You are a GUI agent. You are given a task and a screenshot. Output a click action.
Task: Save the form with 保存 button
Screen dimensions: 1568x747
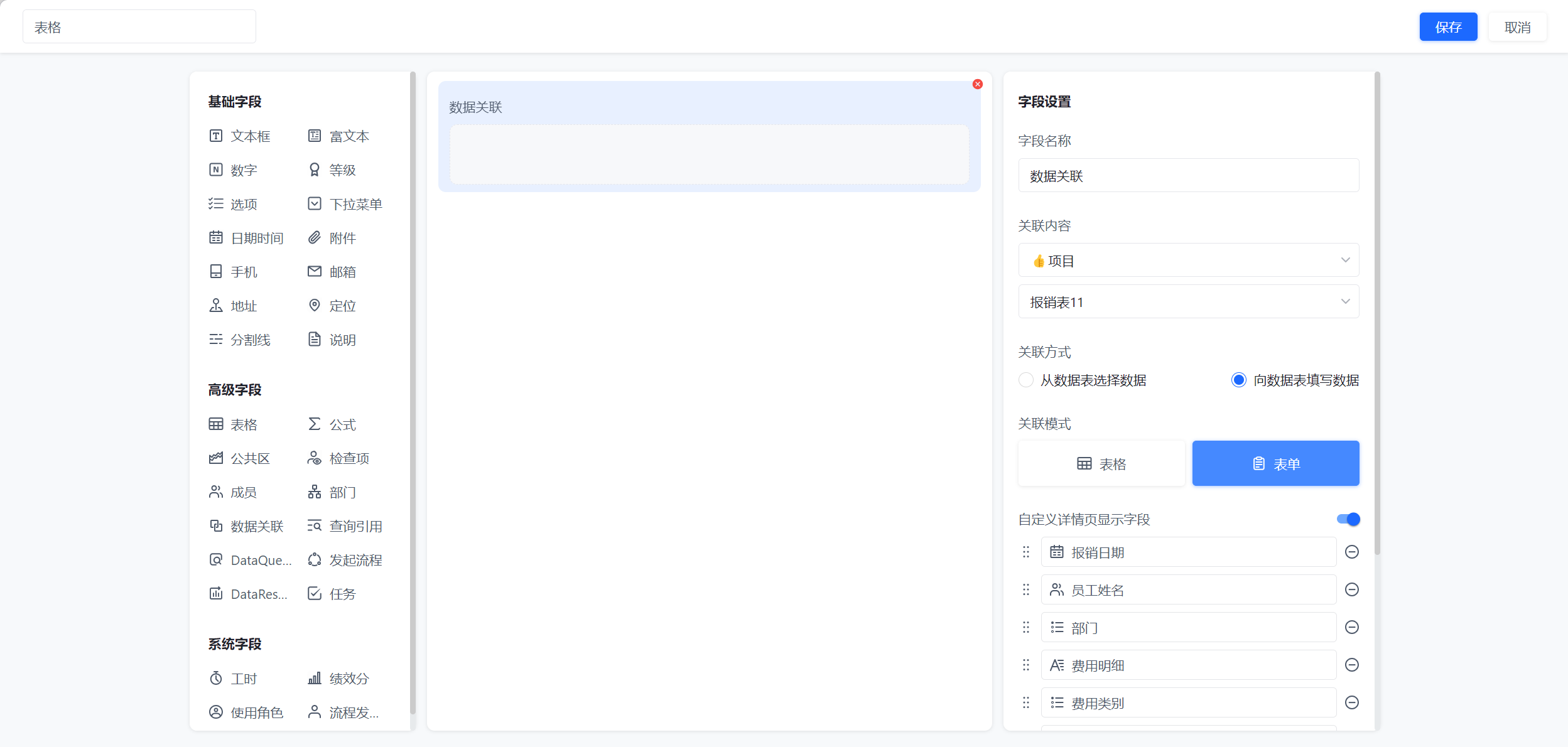pos(1448,27)
